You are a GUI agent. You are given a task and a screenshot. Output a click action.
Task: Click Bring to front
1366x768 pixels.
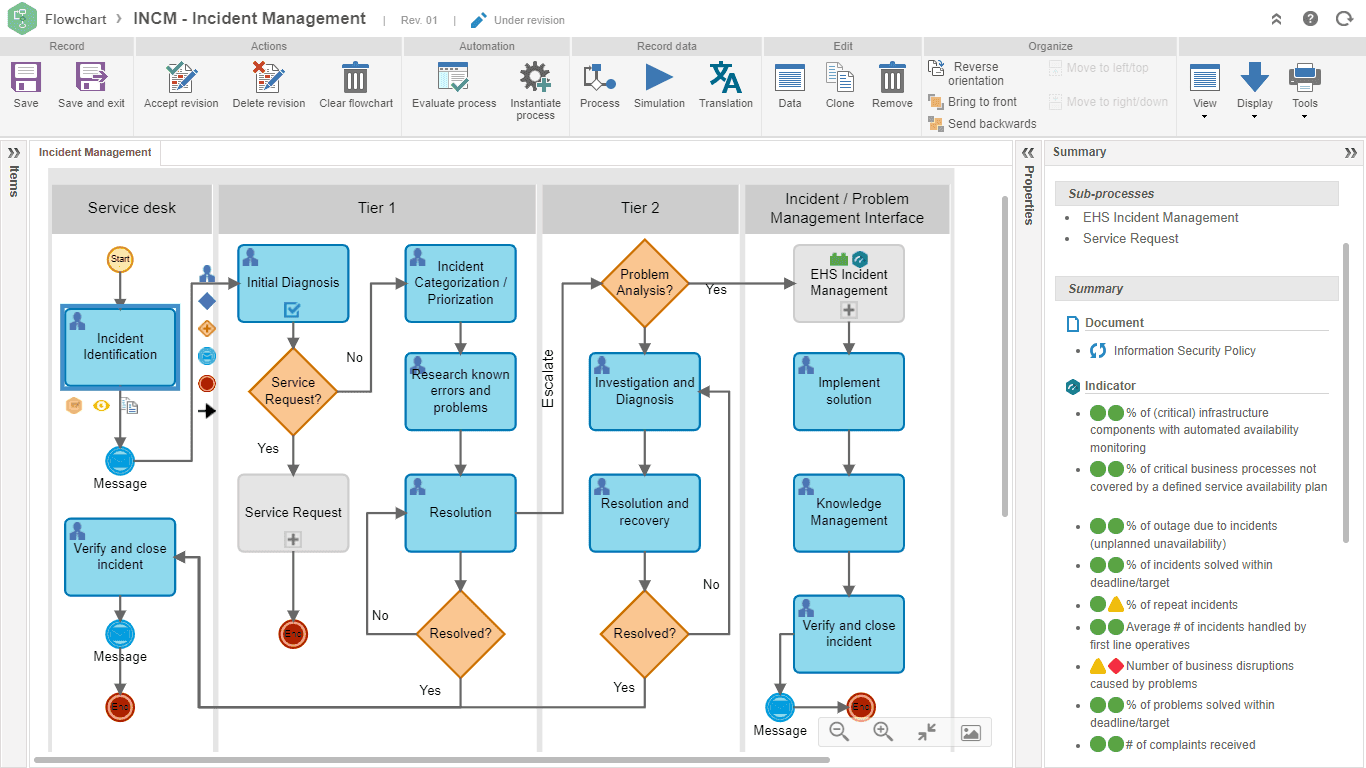click(972, 102)
